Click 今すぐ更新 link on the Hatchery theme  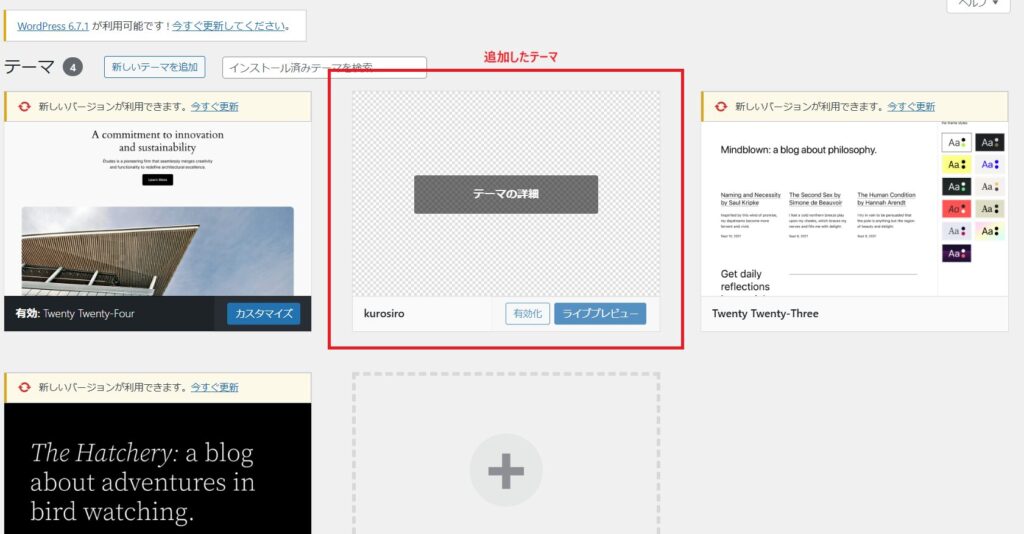(x=214, y=387)
